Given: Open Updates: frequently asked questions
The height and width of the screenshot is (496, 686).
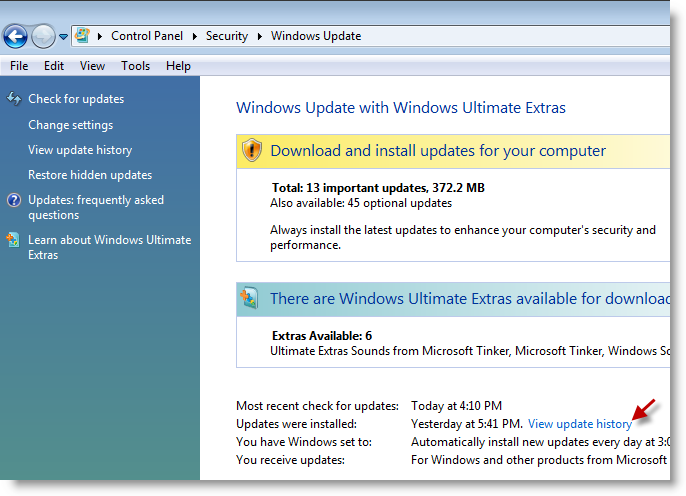Looking at the screenshot, I should coord(96,207).
